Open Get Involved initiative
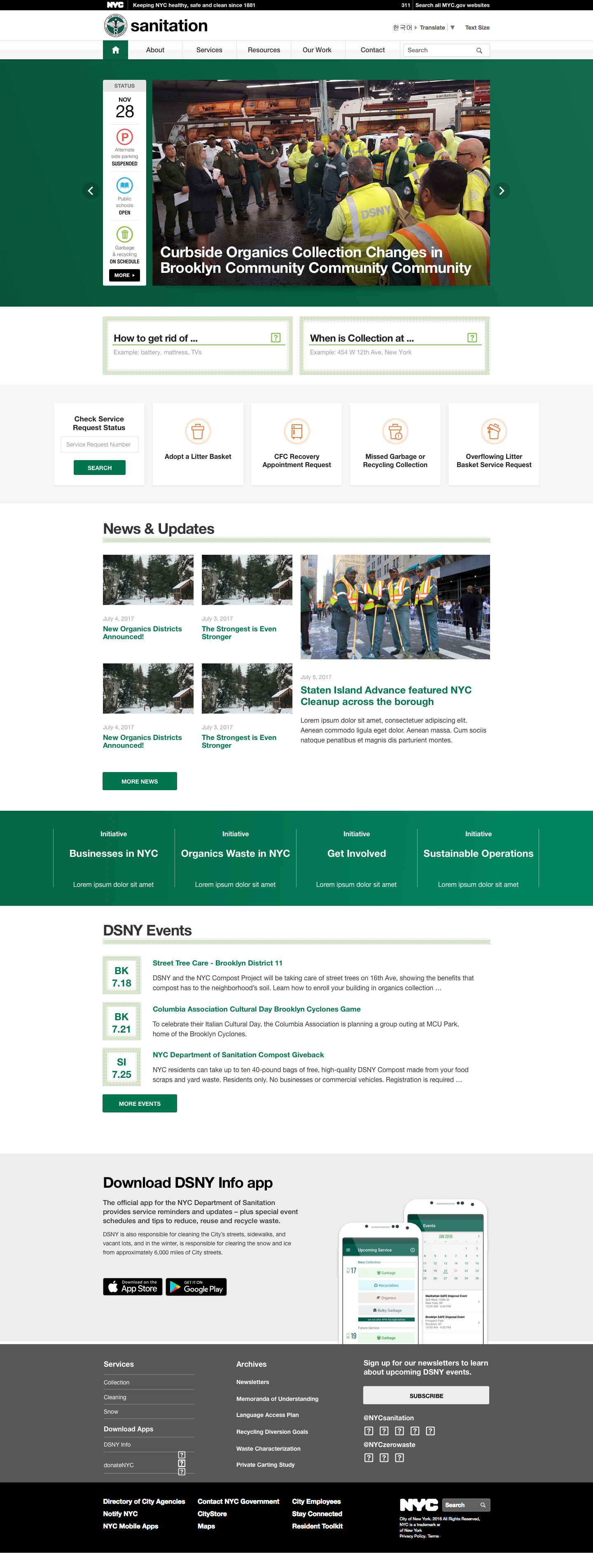 [x=357, y=854]
